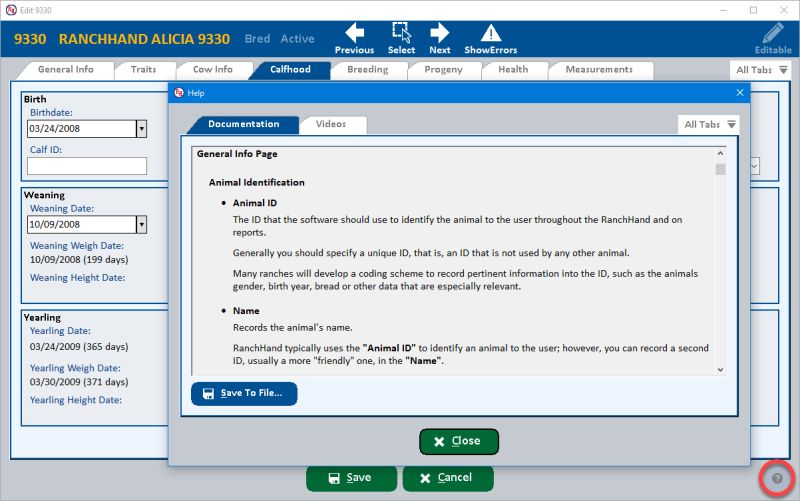Advance to Next animal record
Image resolution: width=800 pixels, height=501 pixels.
coord(439,39)
